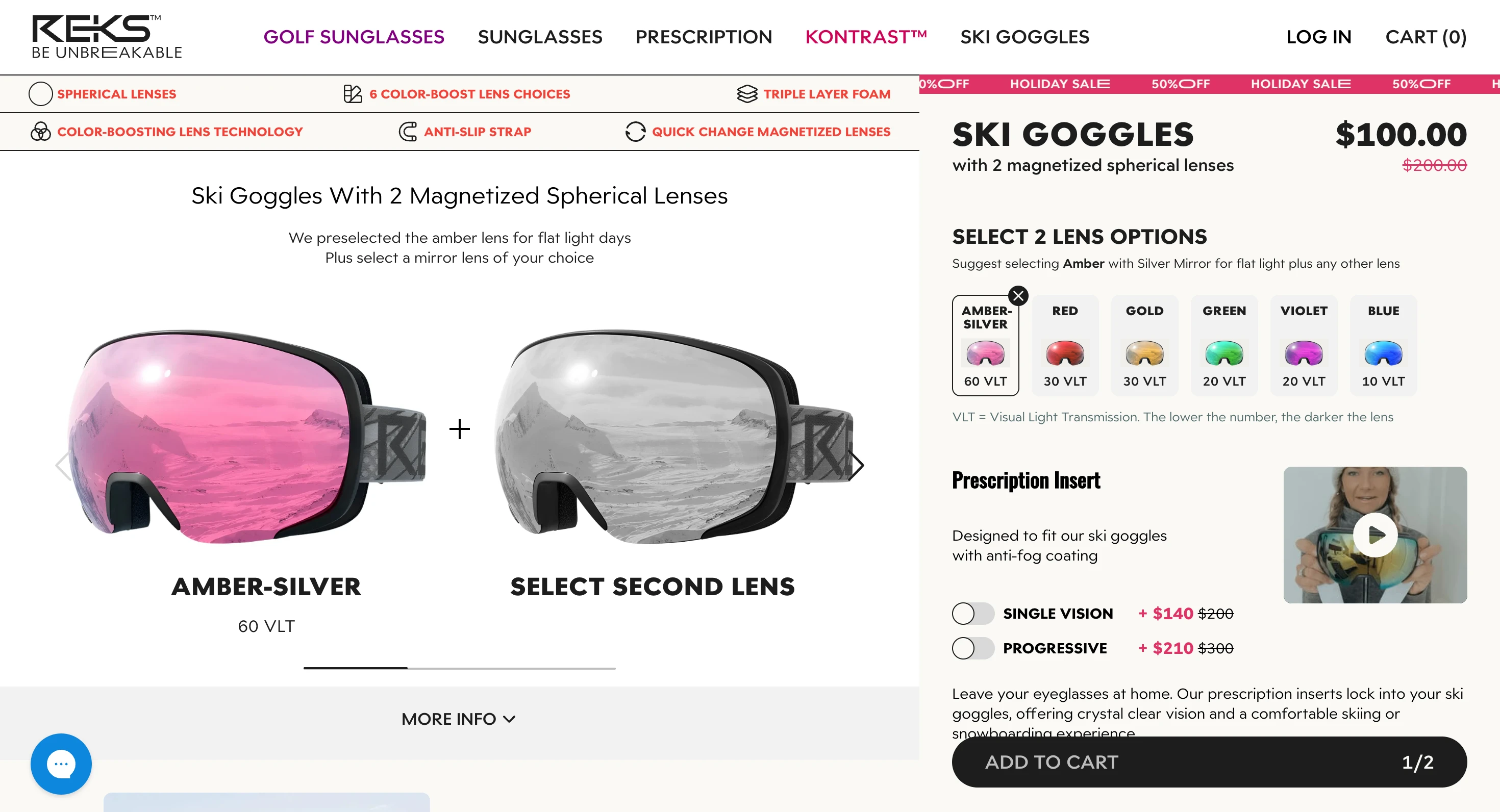Open the Kontrast menu item
This screenshot has width=1500, height=812.
point(866,37)
